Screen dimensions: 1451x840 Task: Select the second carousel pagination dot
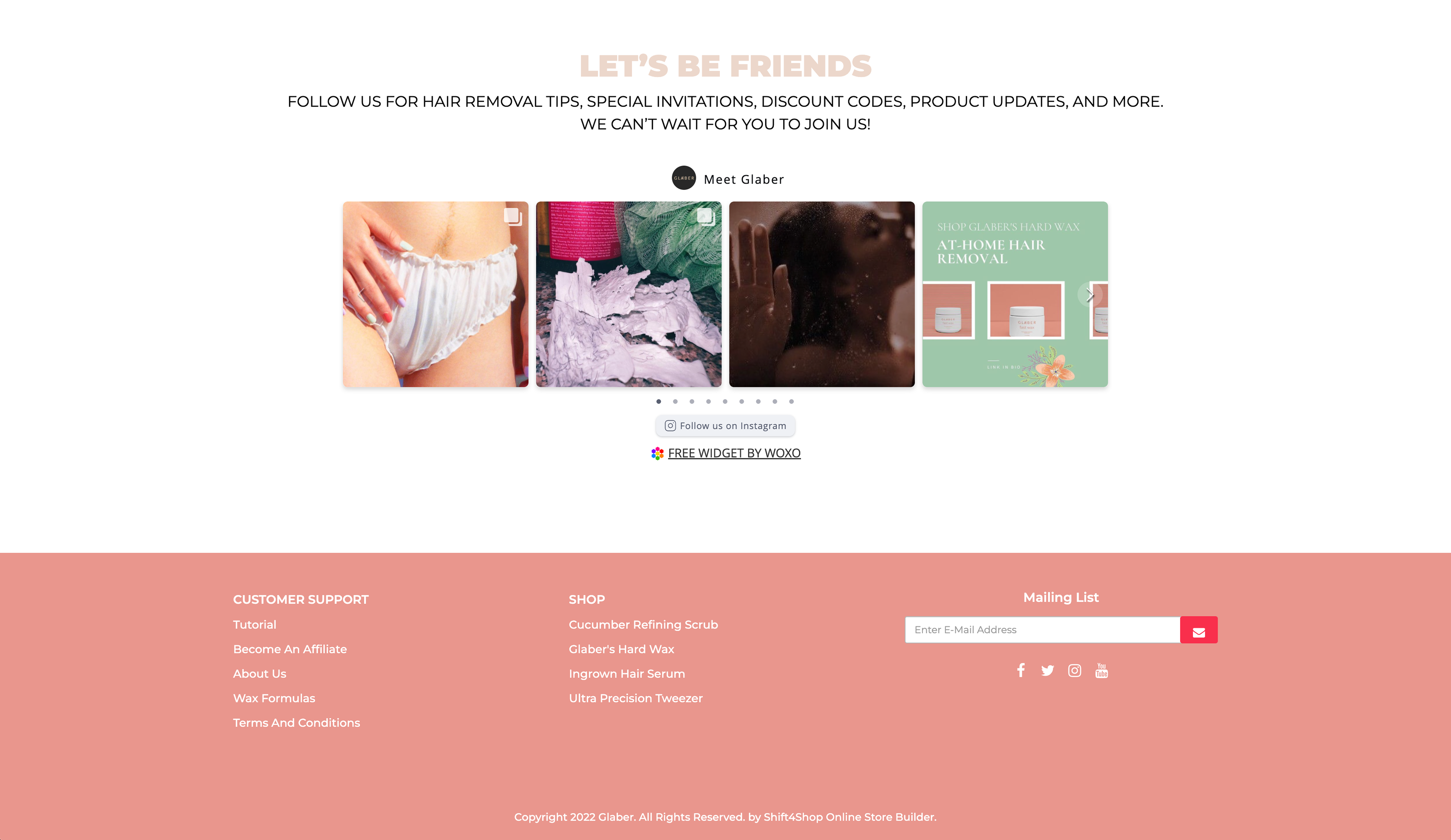[x=675, y=401]
